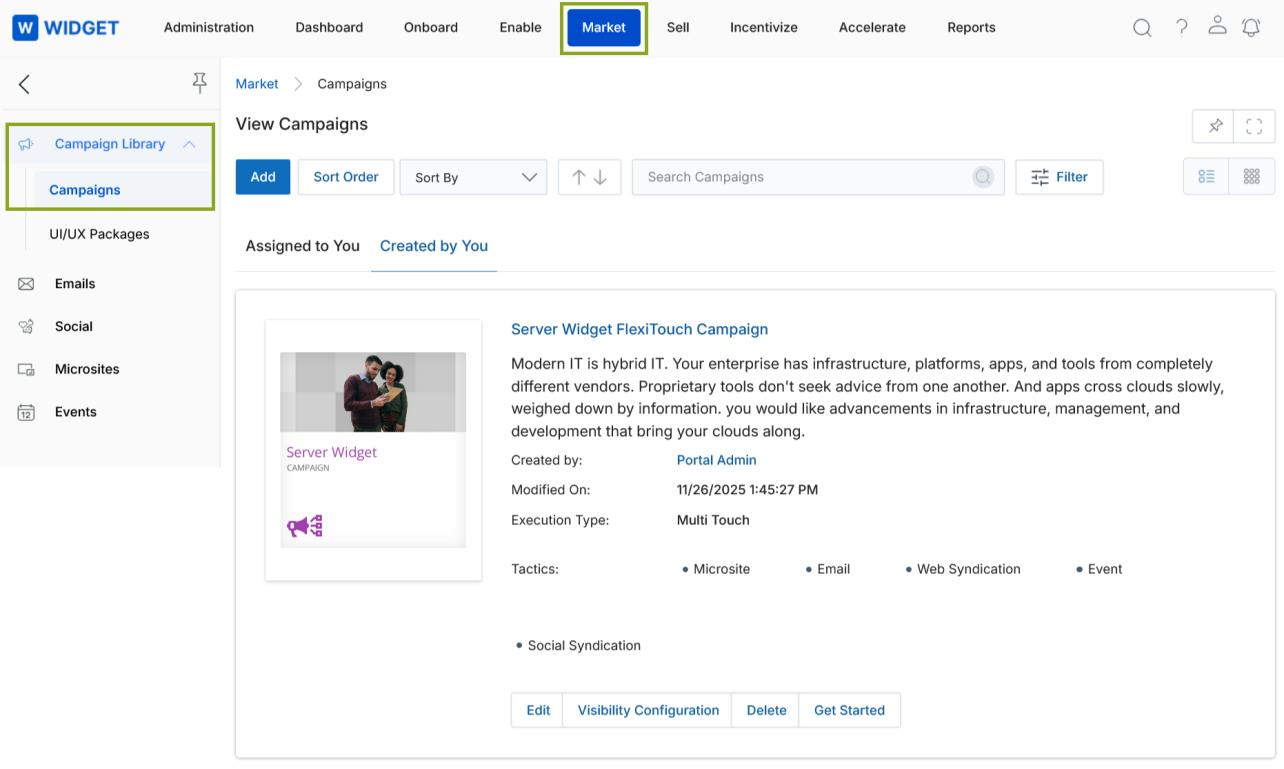
Task: Click Get Started on campaign
Action: [849, 710]
